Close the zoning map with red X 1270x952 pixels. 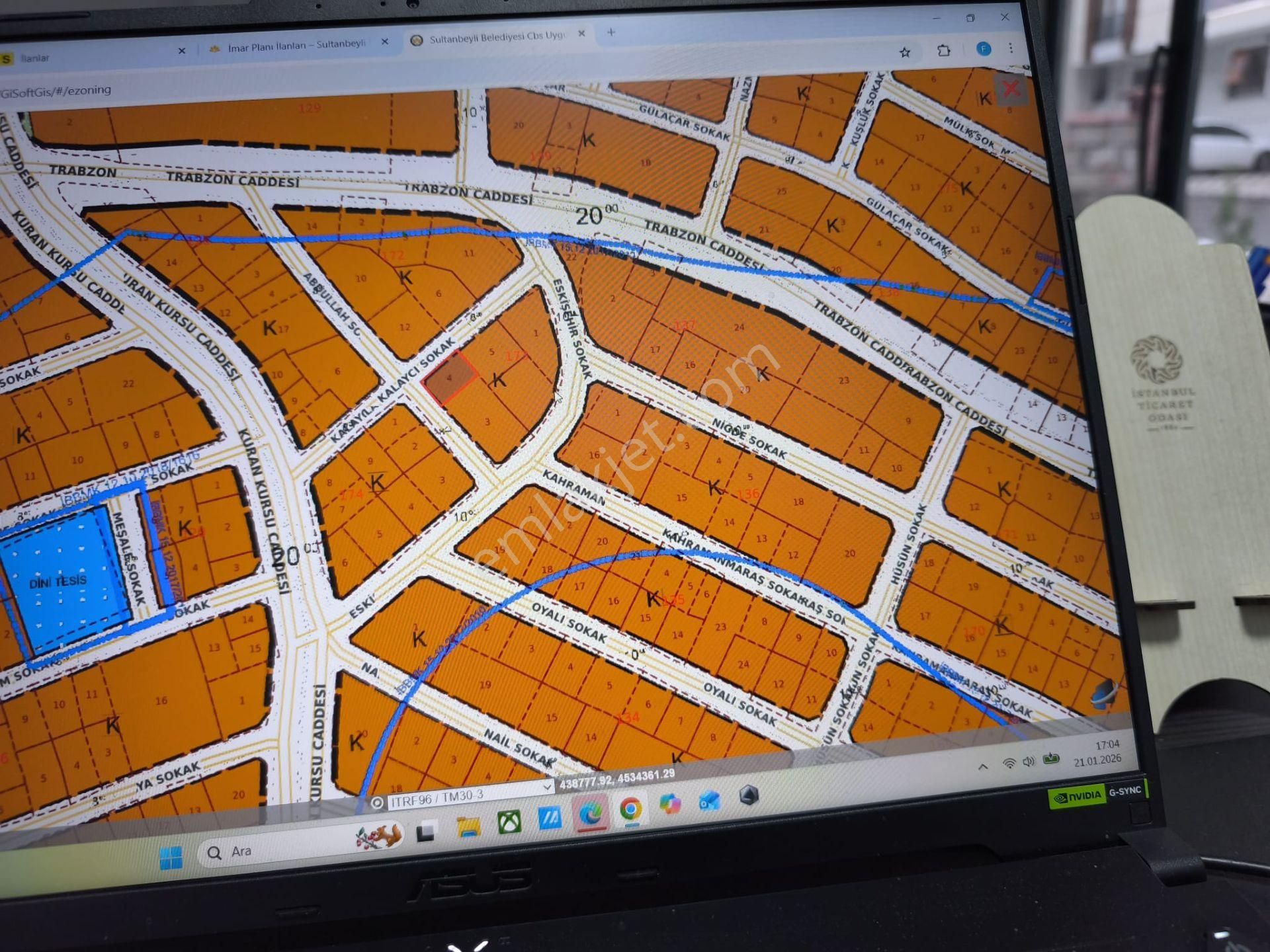[1011, 89]
